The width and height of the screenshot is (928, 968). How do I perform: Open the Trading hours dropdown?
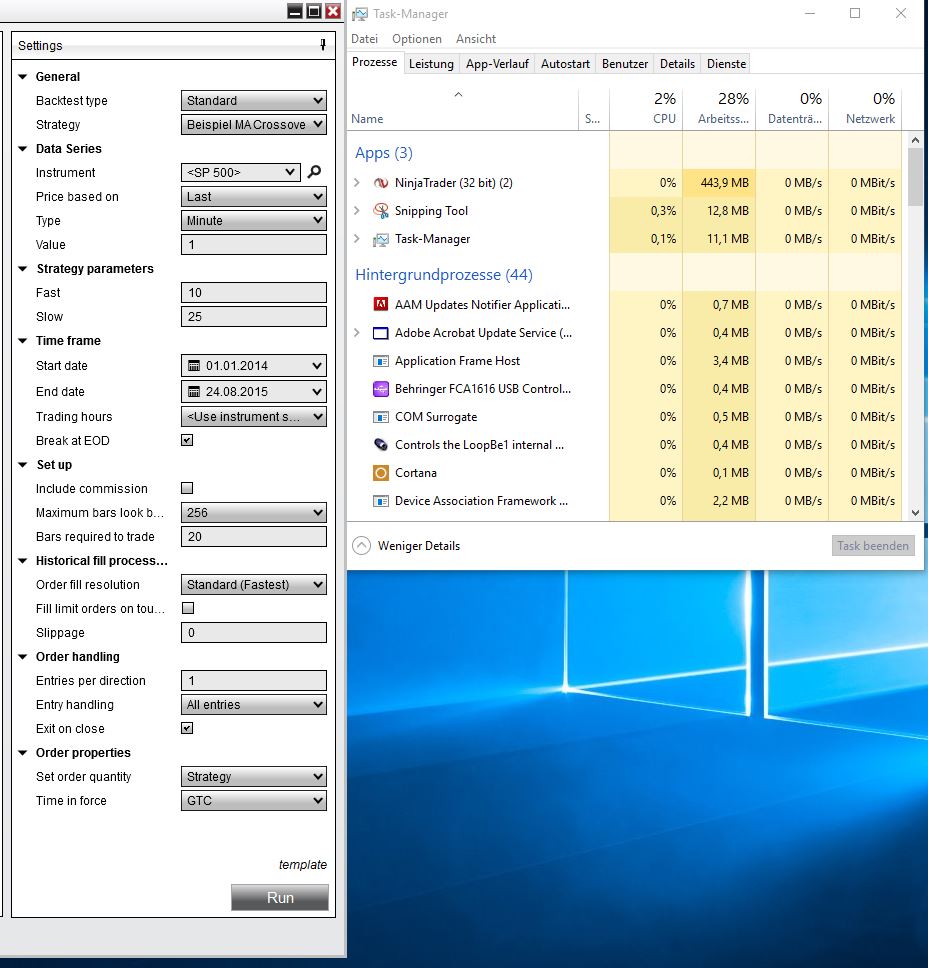click(x=254, y=417)
